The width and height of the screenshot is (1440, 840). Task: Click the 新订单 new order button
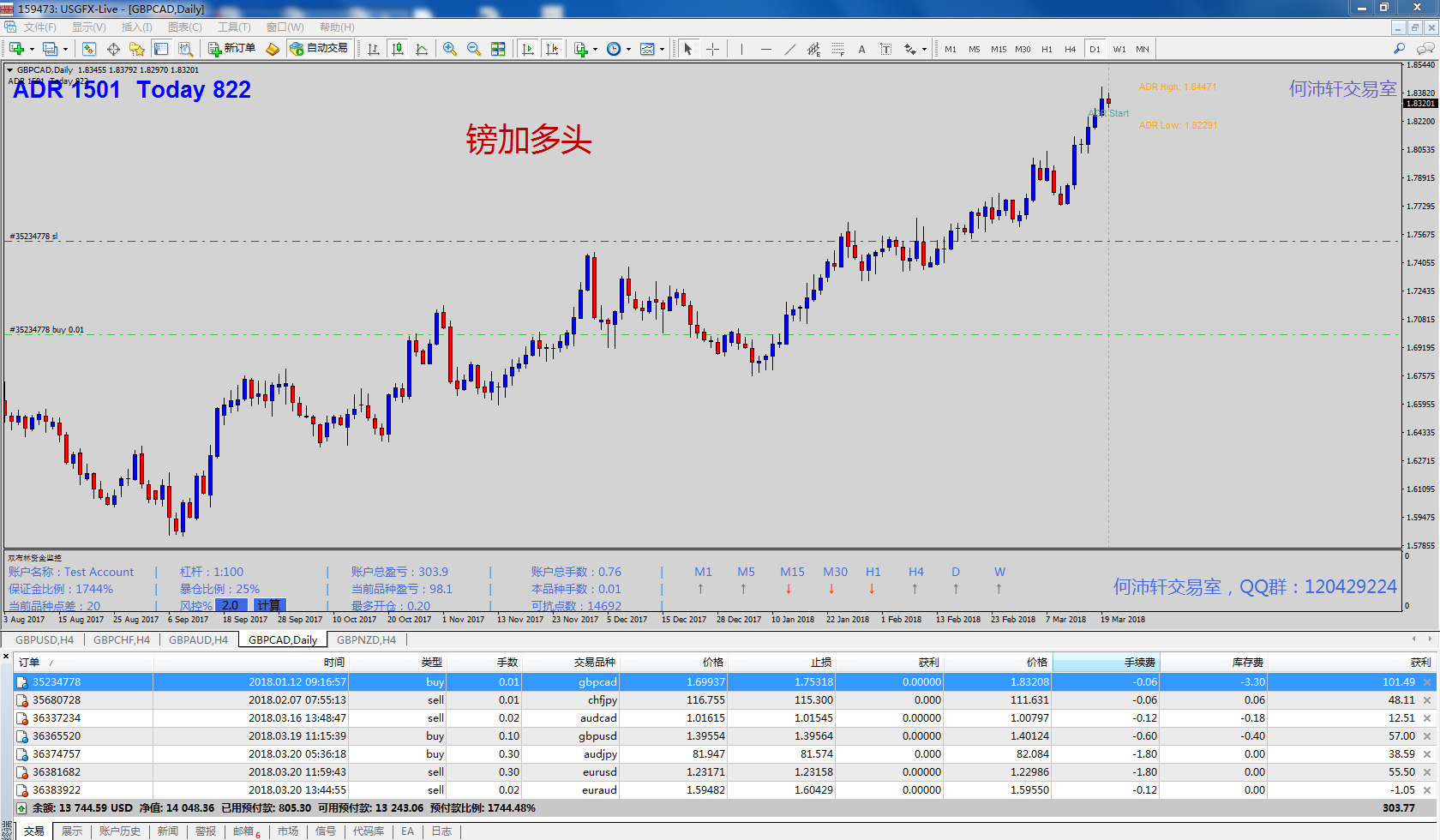tap(231, 49)
